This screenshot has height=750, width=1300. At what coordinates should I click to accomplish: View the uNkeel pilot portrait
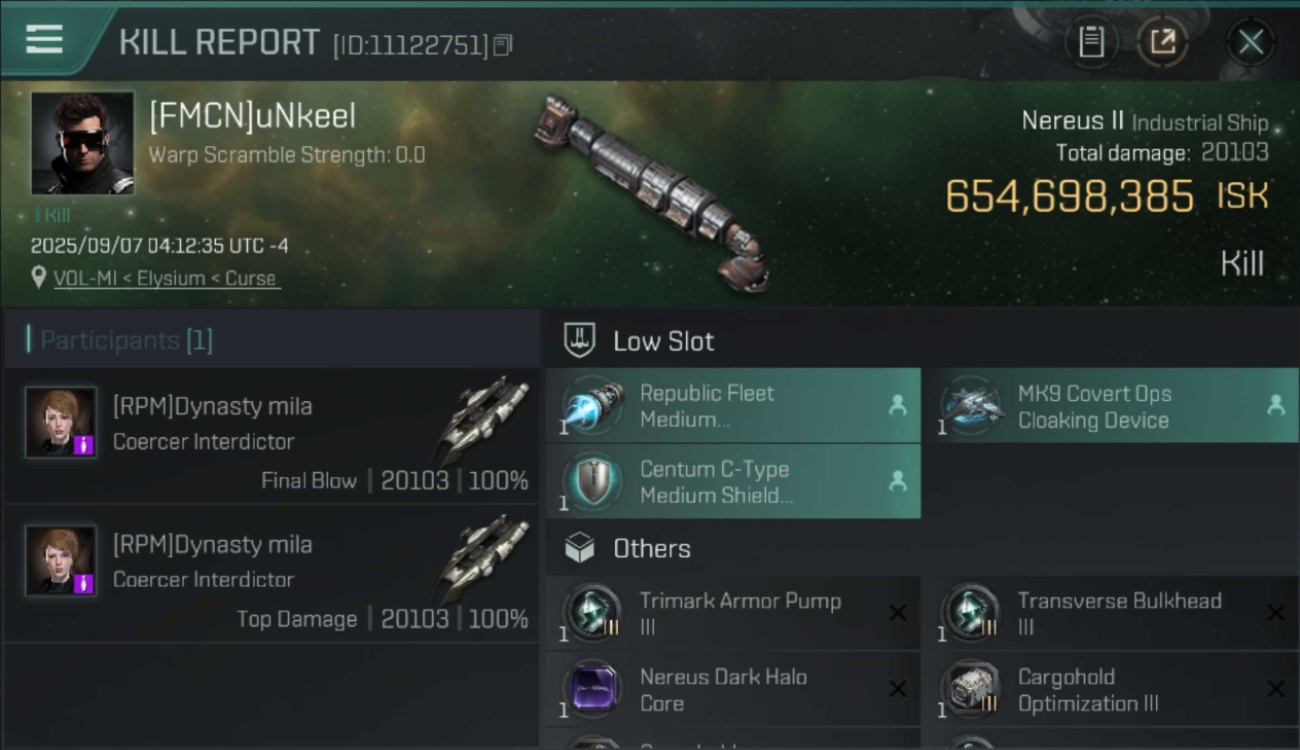[x=82, y=143]
